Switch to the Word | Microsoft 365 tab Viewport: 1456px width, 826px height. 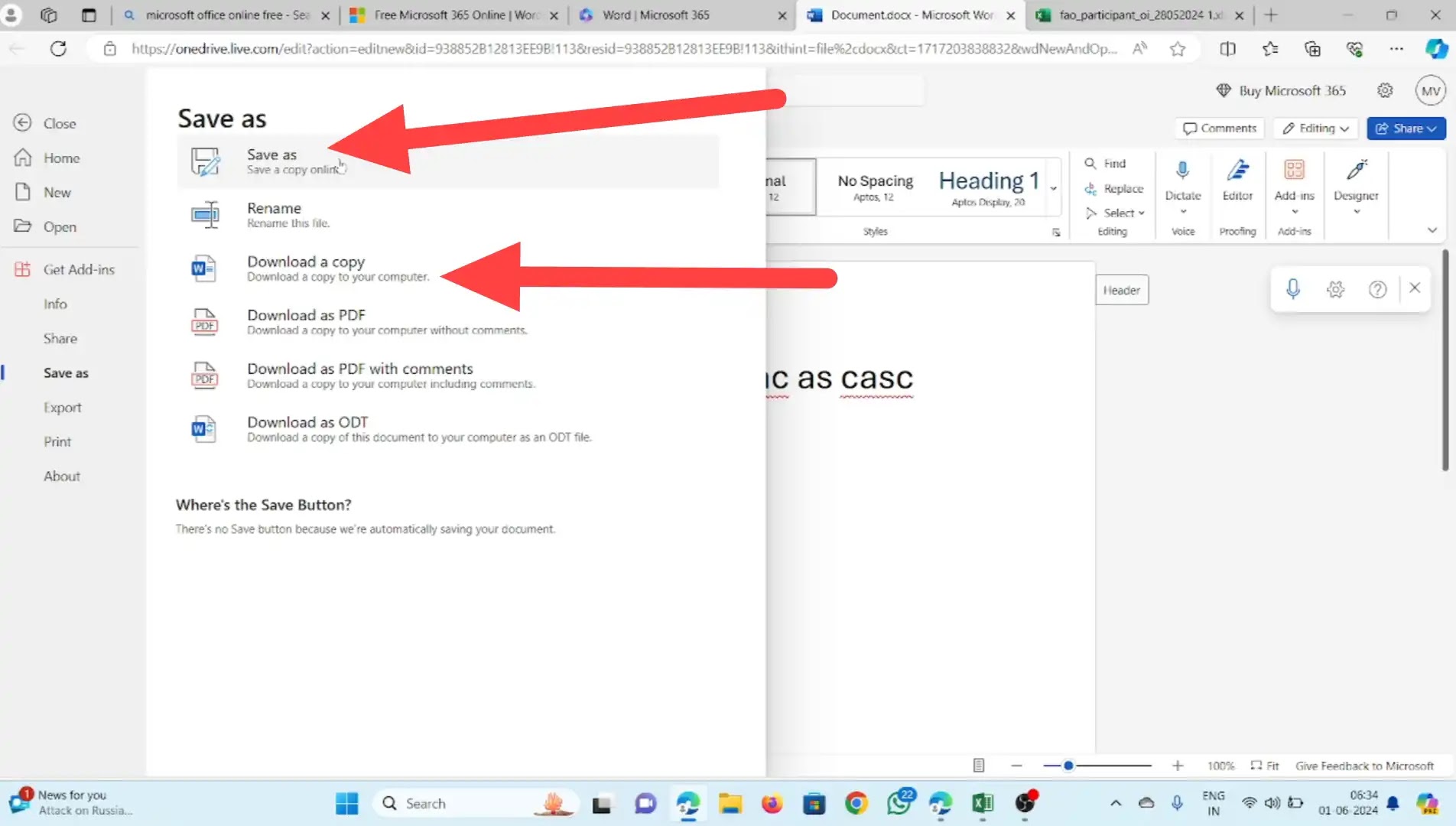[x=682, y=15]
